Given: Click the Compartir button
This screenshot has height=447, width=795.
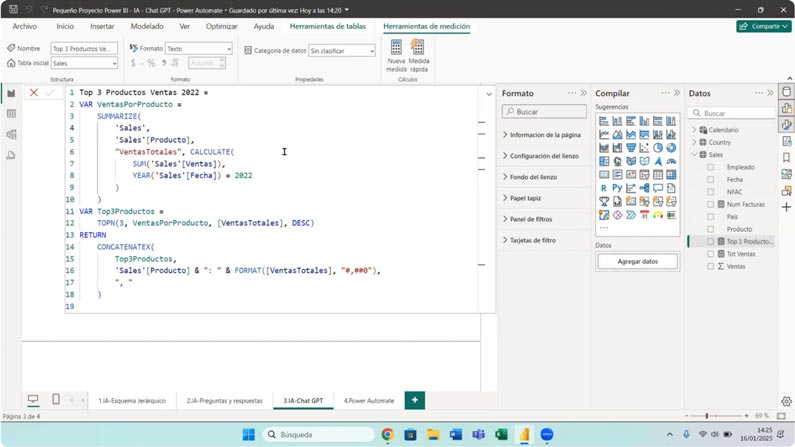Looking at the screenshot, I should [763, 26].
